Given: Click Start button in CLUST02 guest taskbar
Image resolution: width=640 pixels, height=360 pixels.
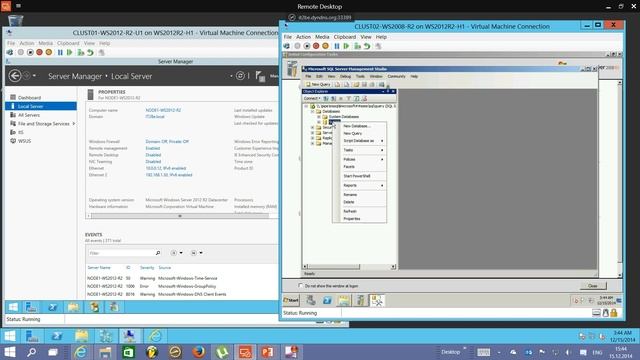Looking at the screenshot, I should [291, 300].
